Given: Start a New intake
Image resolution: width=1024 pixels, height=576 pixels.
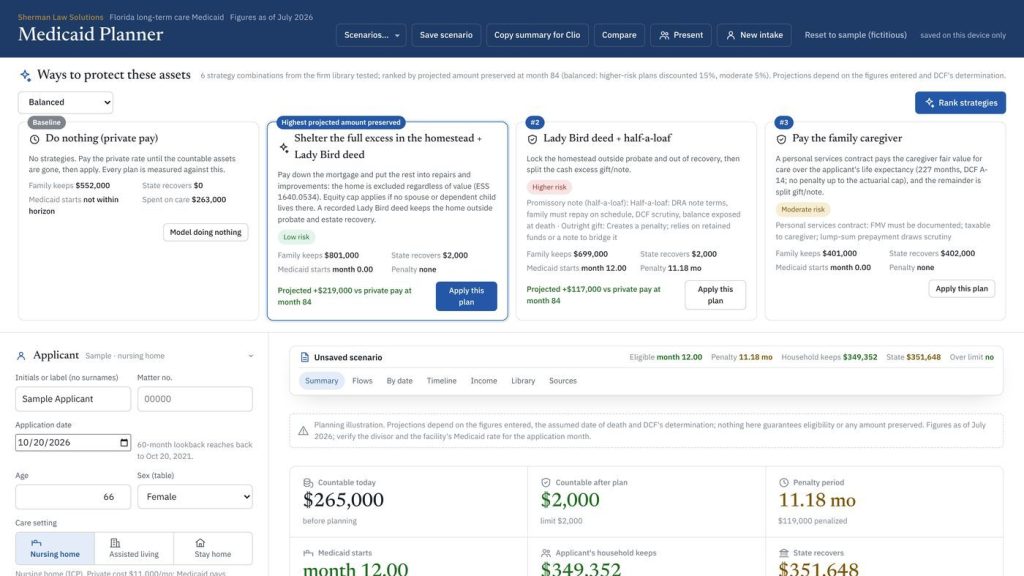Looking at the screenshot, I should click(754, 35).
